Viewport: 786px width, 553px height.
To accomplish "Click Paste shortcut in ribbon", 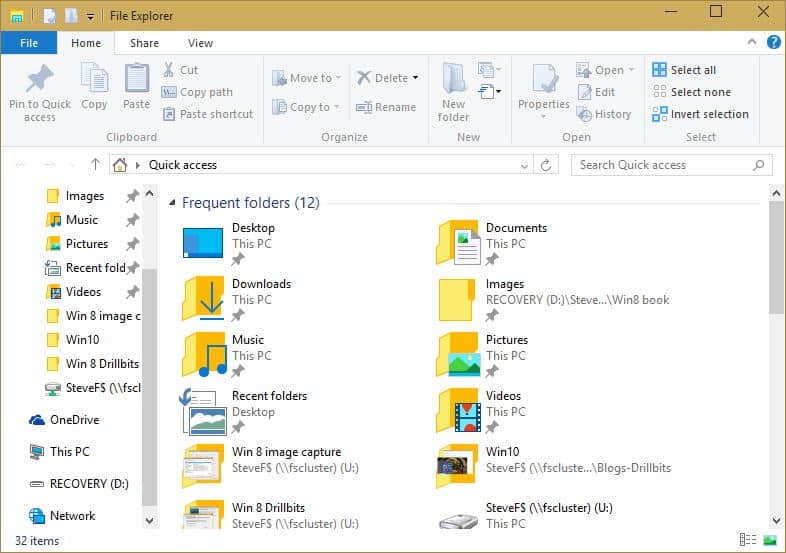I will 208,114.
